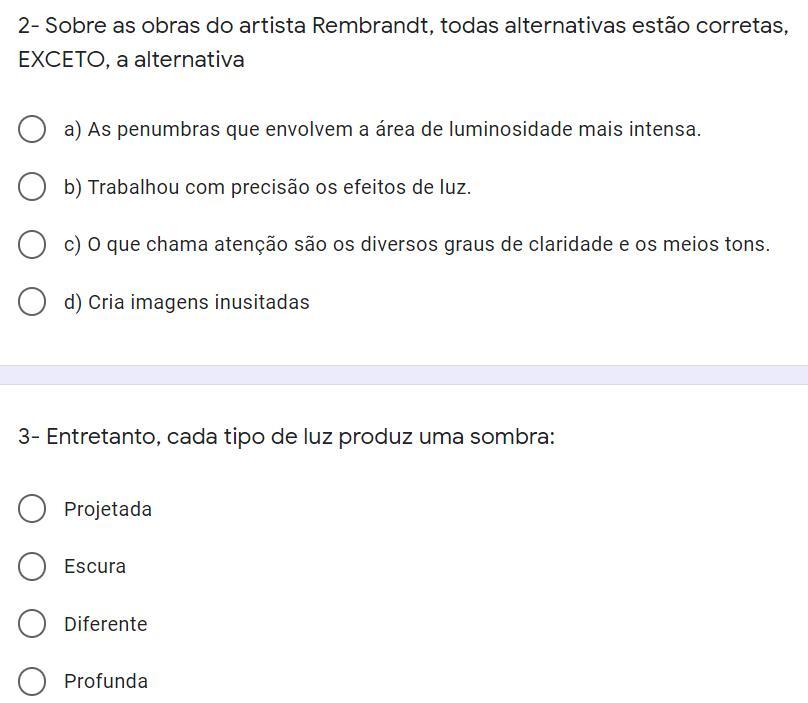Select the Profunda radio button

click(32, 681)
